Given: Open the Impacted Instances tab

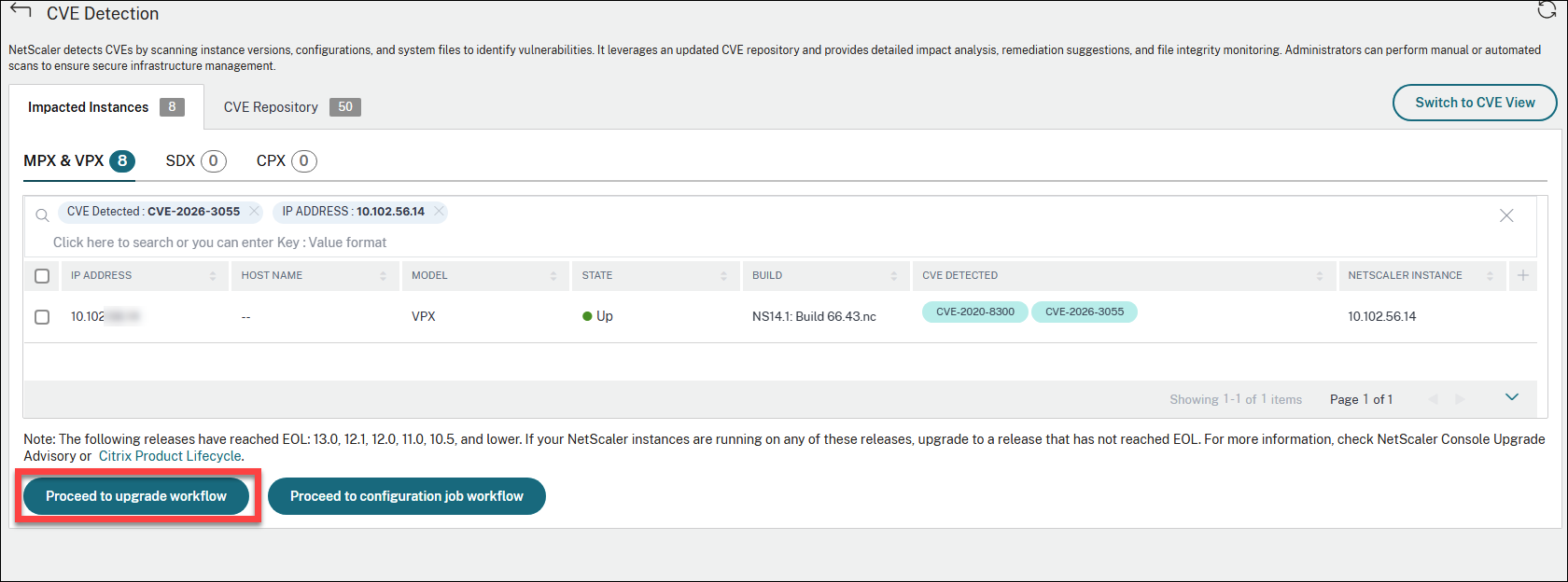Looking at the screenshot, I should click(x=106, y=107).
